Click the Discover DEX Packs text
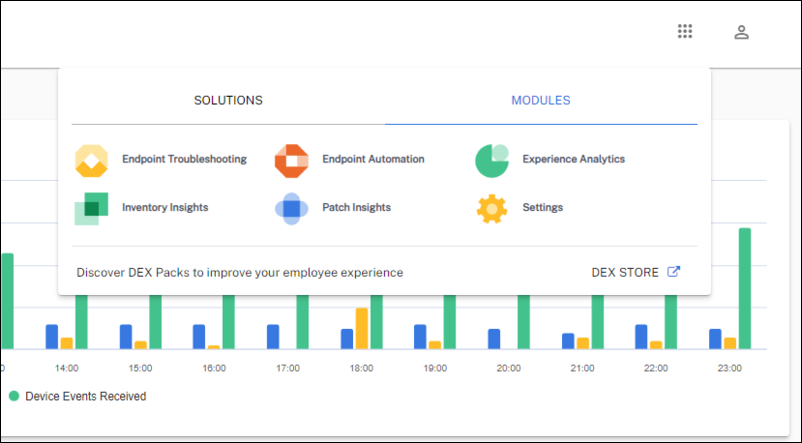Image resolution: width=802 pixels, height=443 pixels. [240, 272]
